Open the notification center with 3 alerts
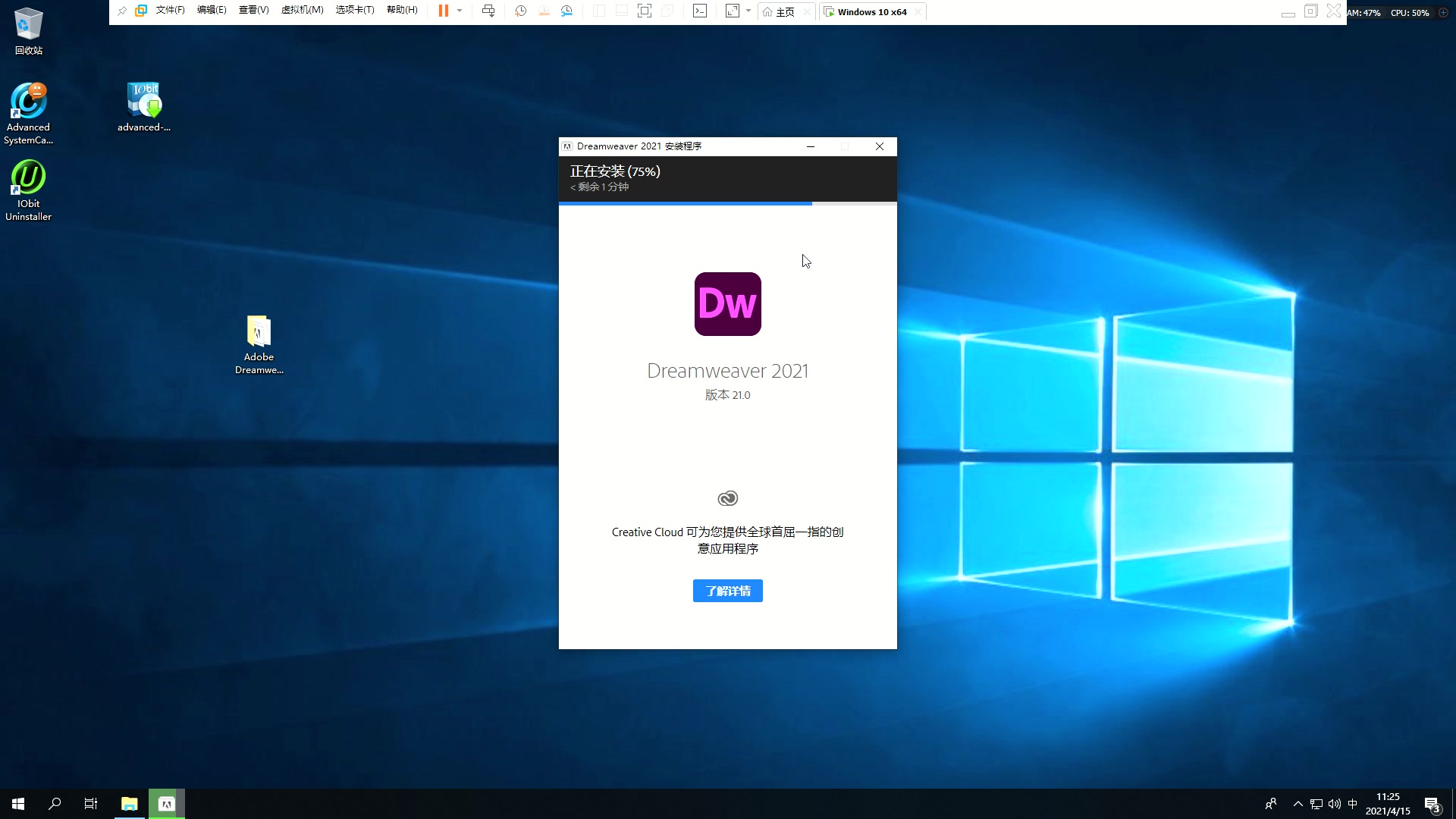This screenshot has width=1456, height=819. click(1432, 805)
